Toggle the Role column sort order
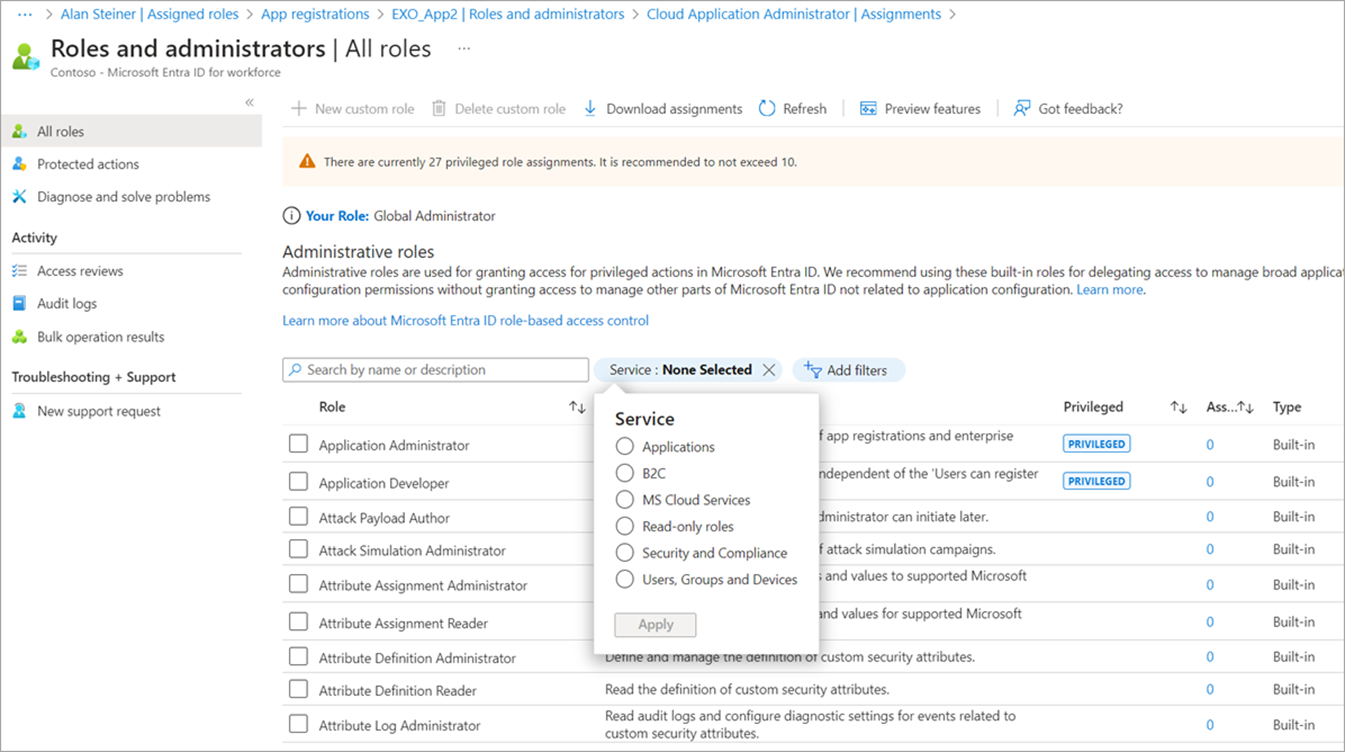1345x752 pixels. (577, 407)
